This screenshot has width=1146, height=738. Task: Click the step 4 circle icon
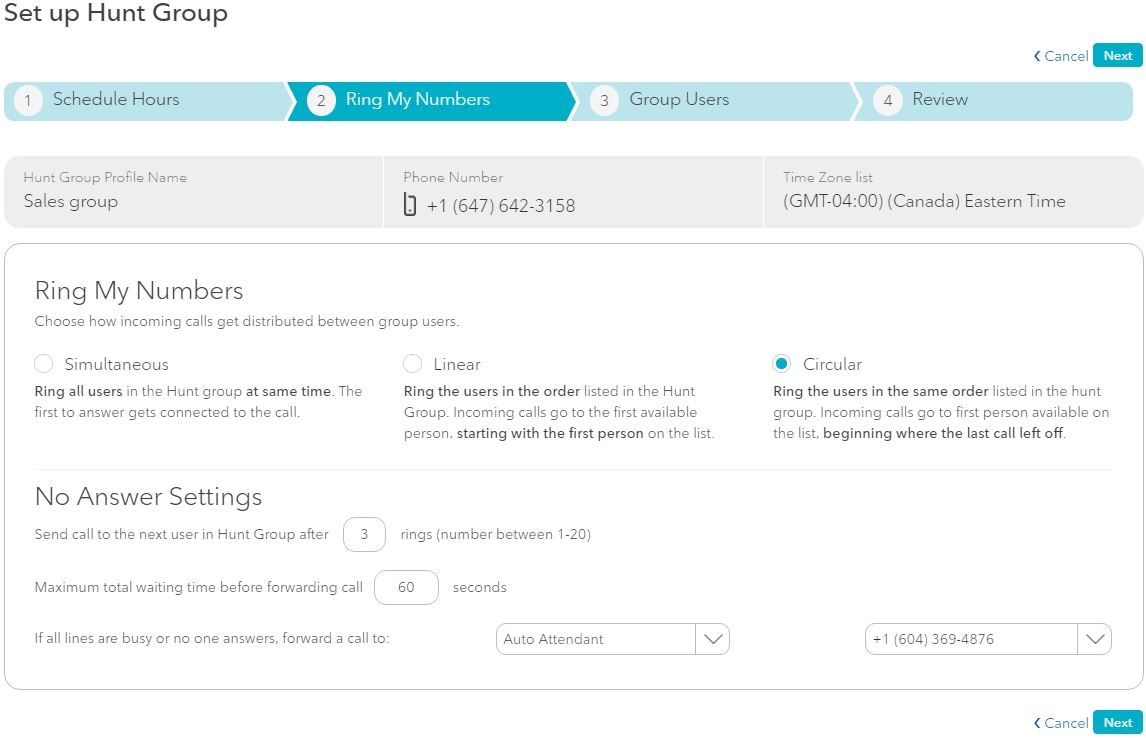click(888, 101)
